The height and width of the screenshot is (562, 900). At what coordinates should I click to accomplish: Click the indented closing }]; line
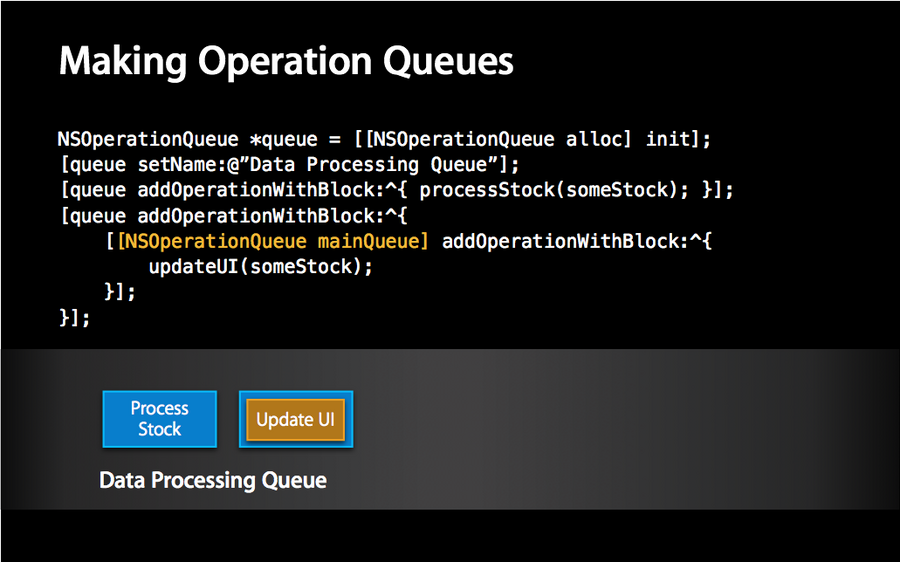click(x=120, y=292)
